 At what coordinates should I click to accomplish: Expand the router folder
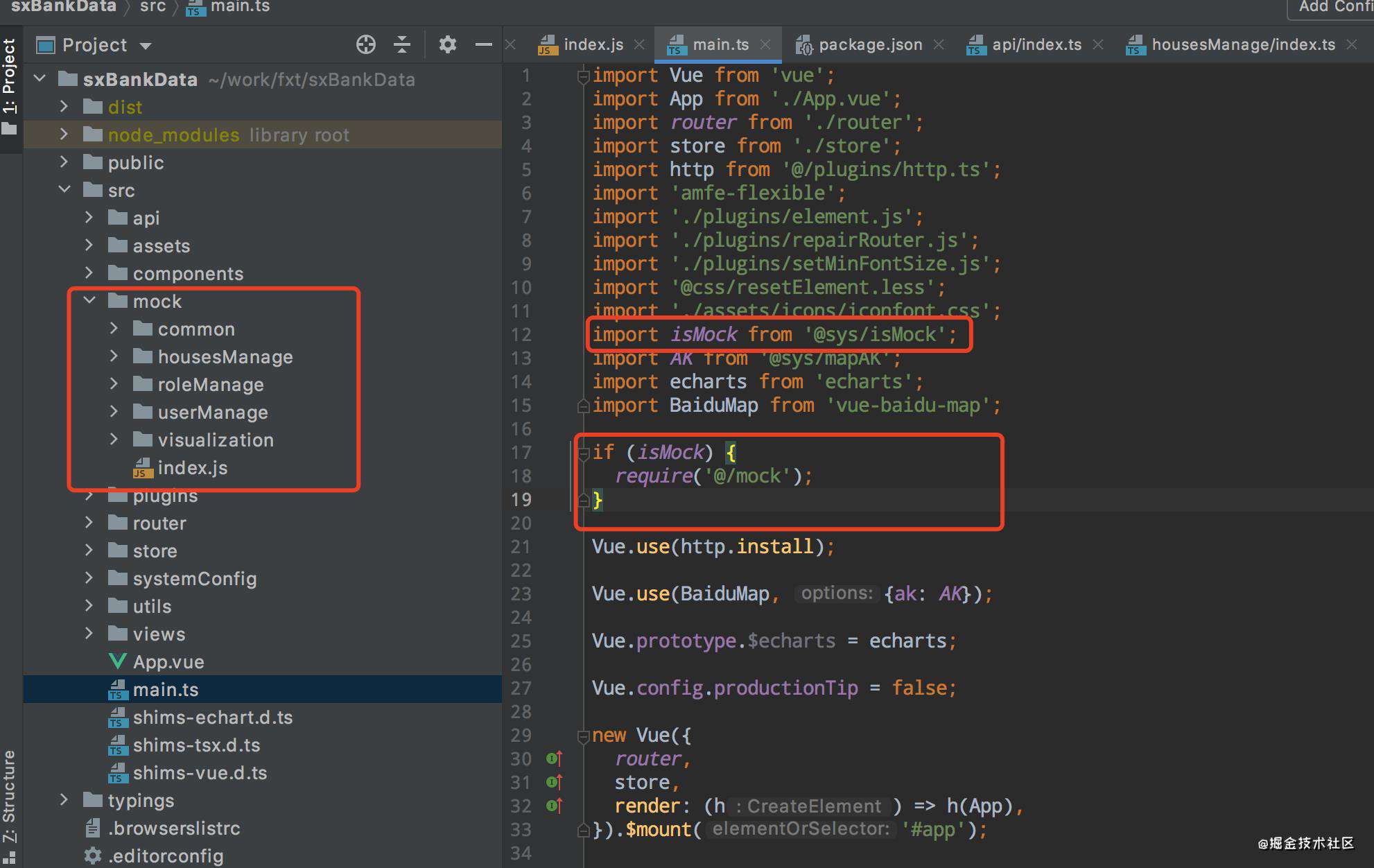pos(89,522)
